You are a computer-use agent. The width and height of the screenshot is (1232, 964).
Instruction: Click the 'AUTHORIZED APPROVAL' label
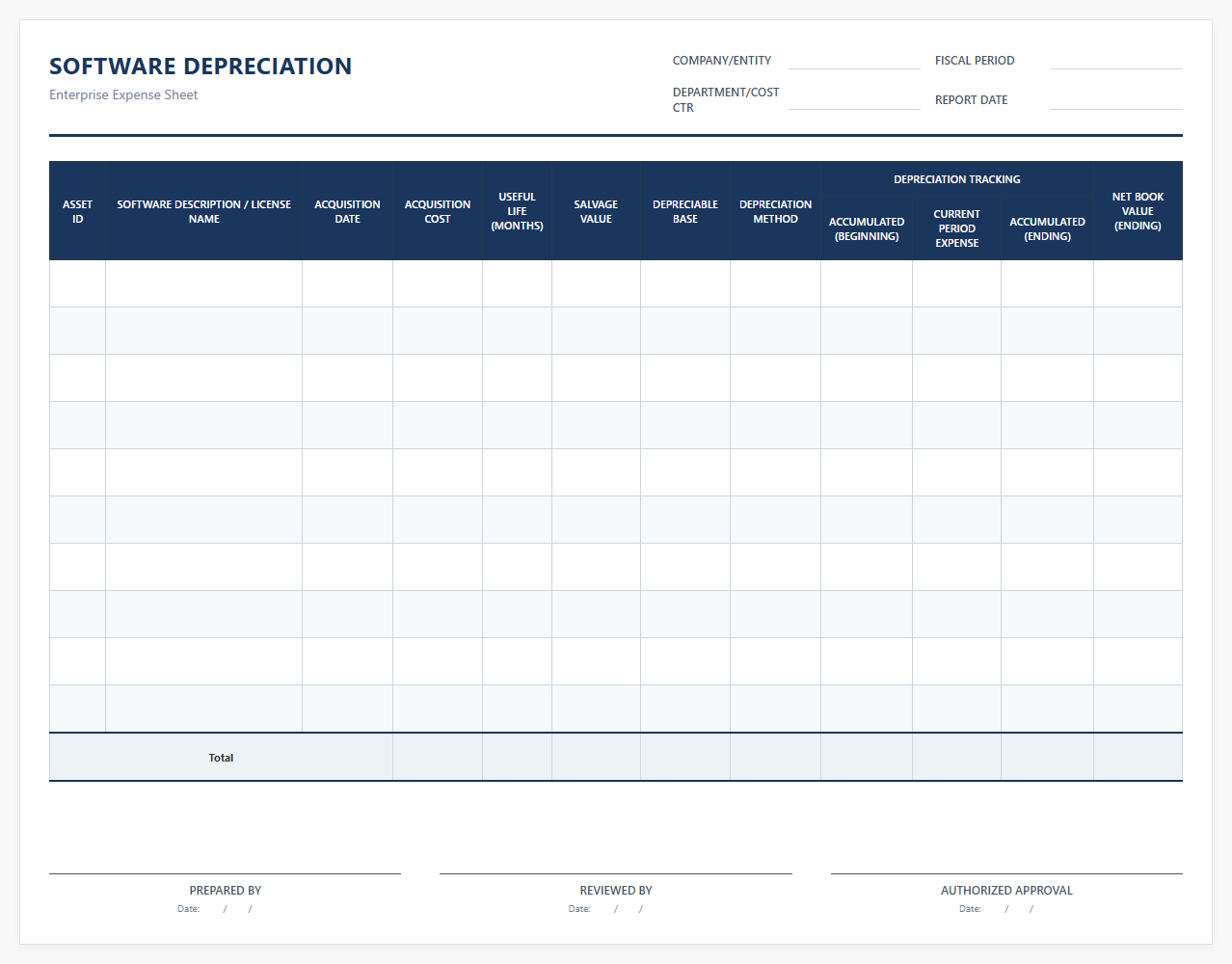click(1006, 891)
